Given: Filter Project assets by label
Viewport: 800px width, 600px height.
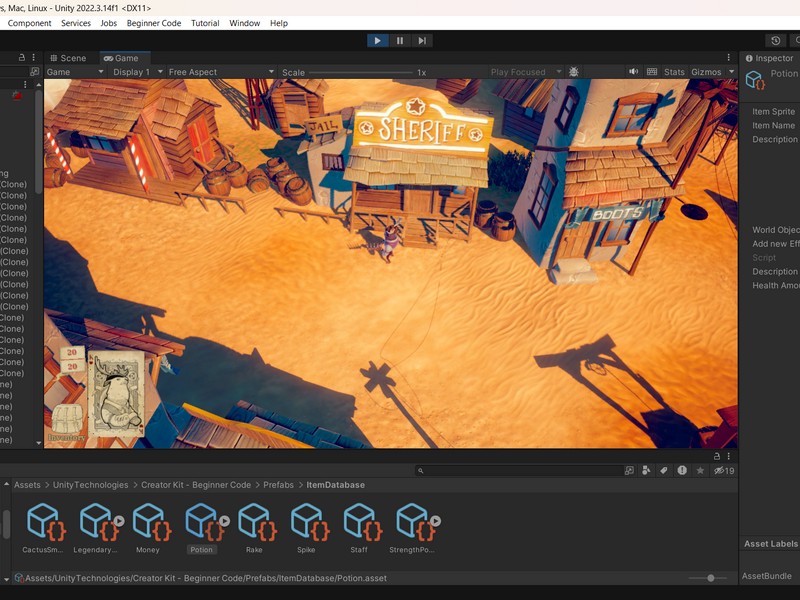Looking at the screenshot, I should click(664, 470).
